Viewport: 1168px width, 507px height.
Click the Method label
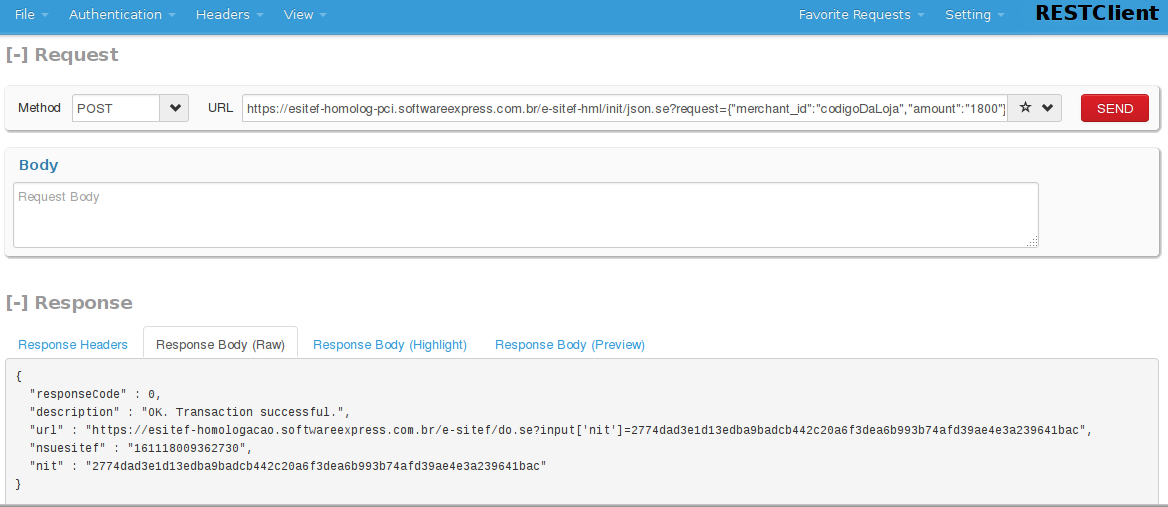pyautogui.click(x=39, y=108)
